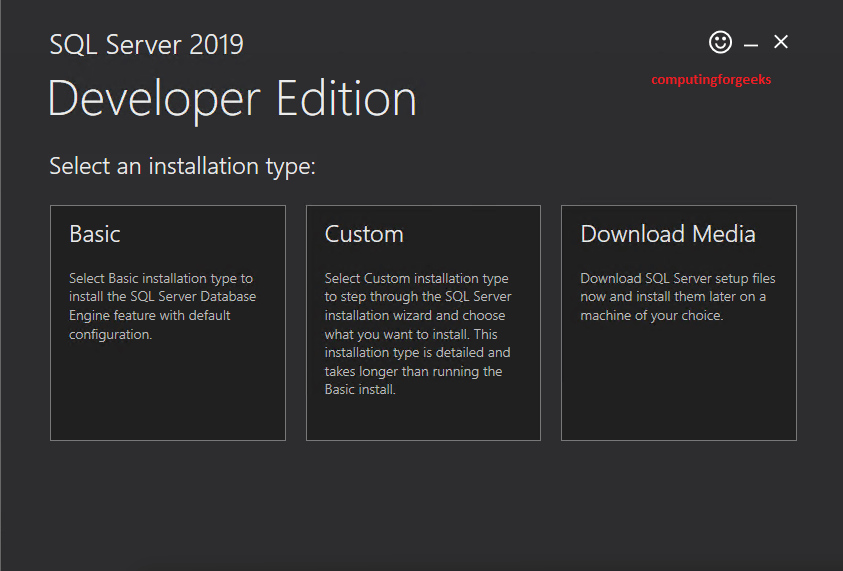Click the 'SQL Server 2019' title text
The height and width of the screenshot is (571, 843).
tap(146, 44)
